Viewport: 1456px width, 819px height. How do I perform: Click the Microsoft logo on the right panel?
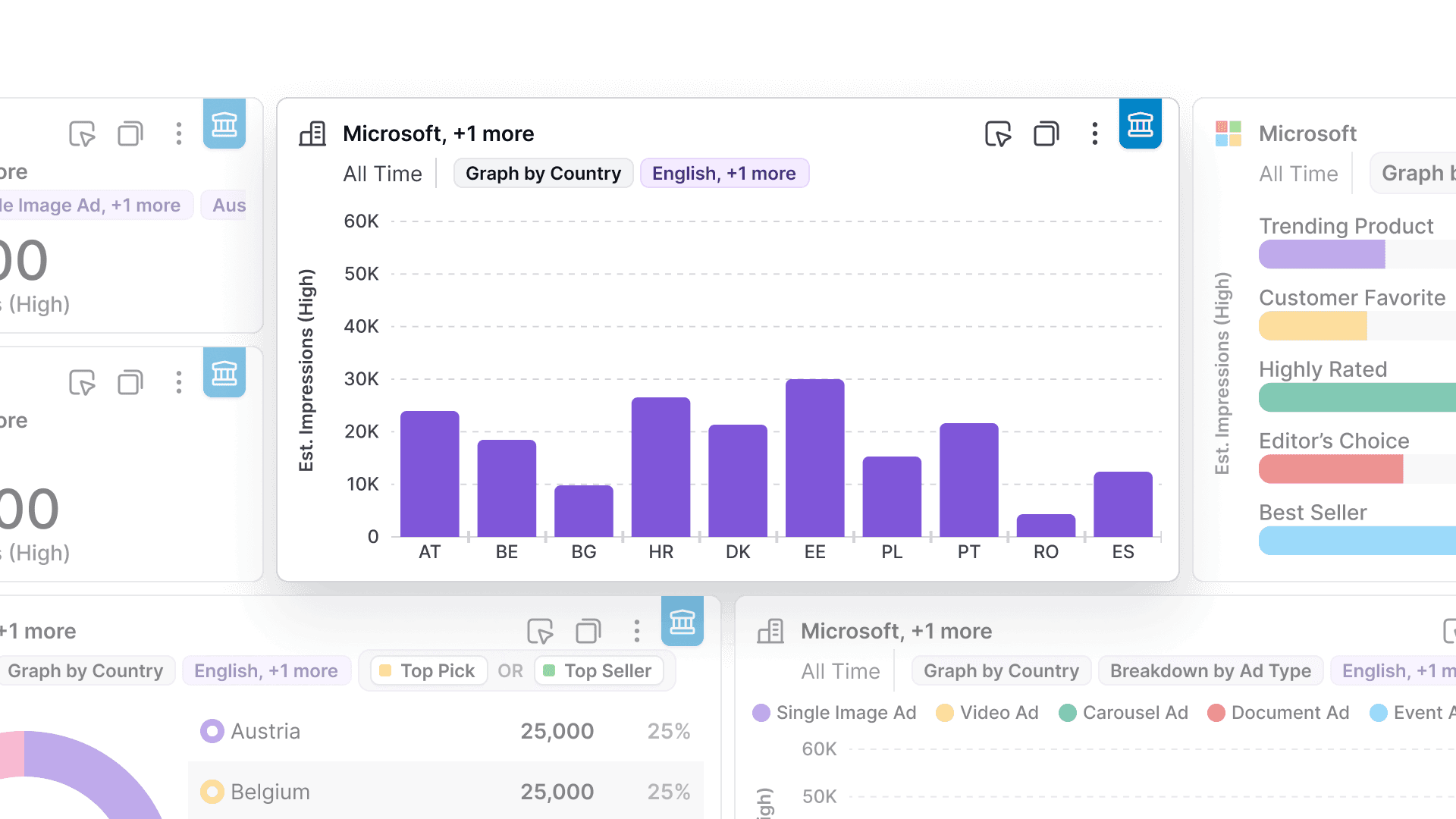(1228, 133)
